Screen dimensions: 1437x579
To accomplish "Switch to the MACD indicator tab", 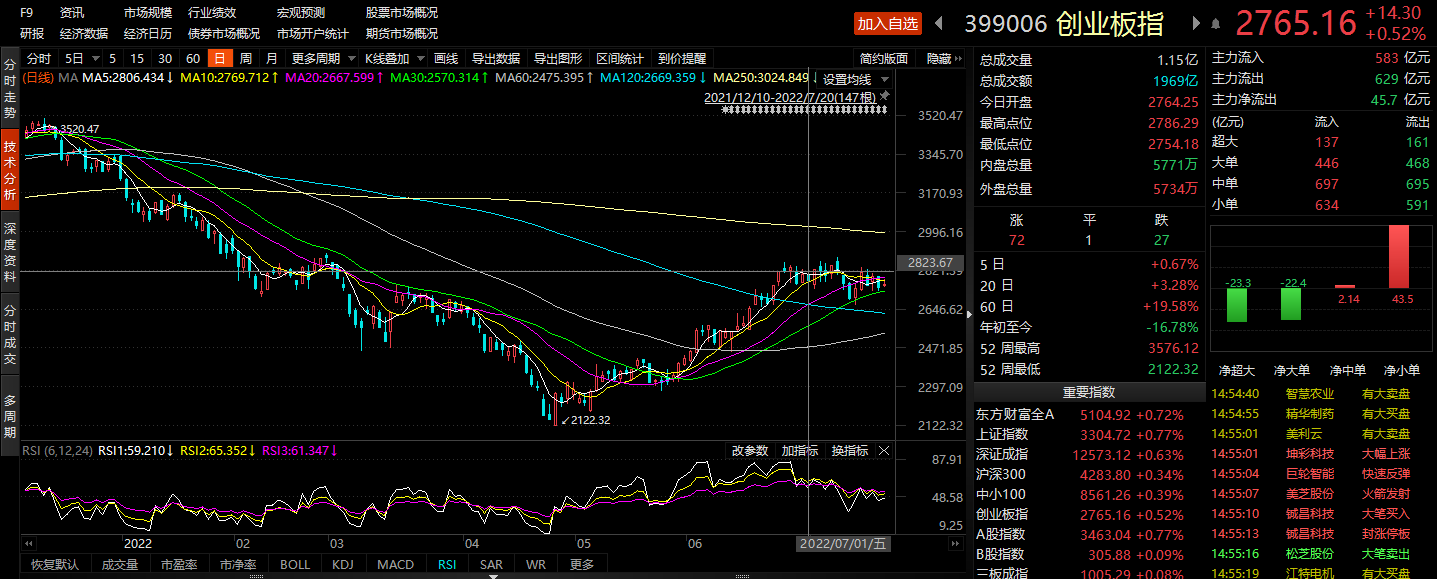I will tap(395, 564).
